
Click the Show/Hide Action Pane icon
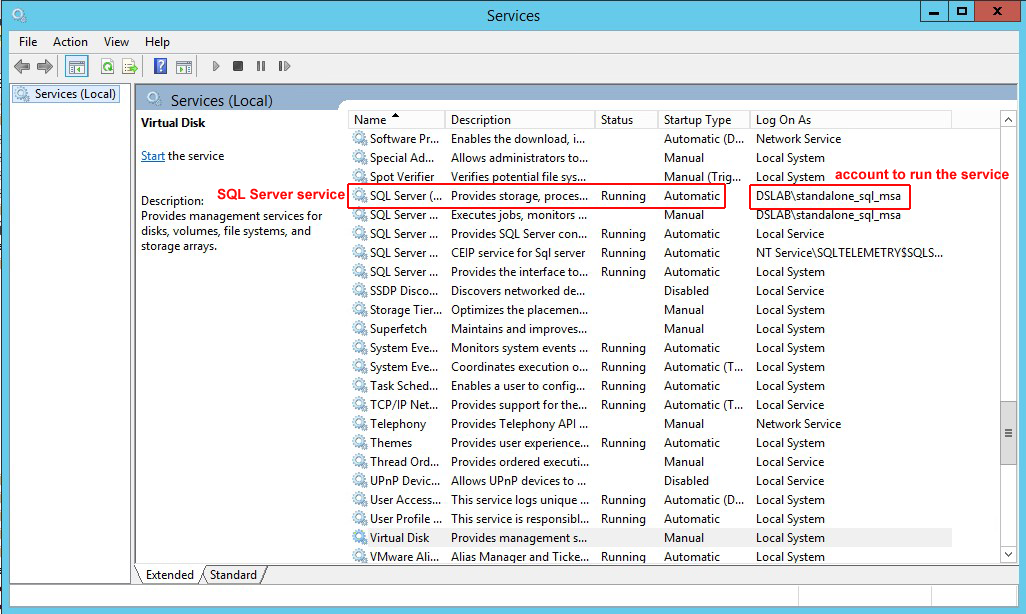[x=184, y=67]
